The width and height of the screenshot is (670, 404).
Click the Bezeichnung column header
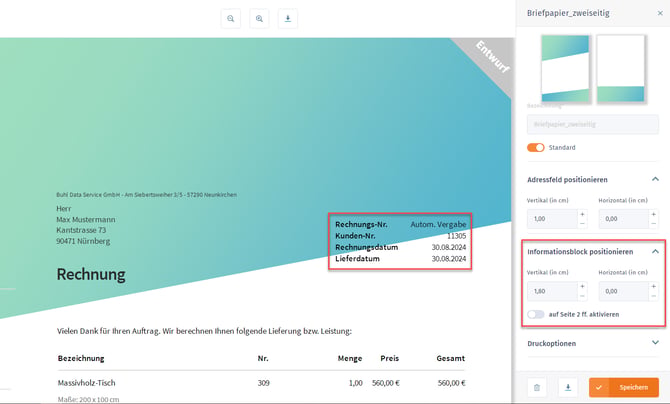pos(81,358)
